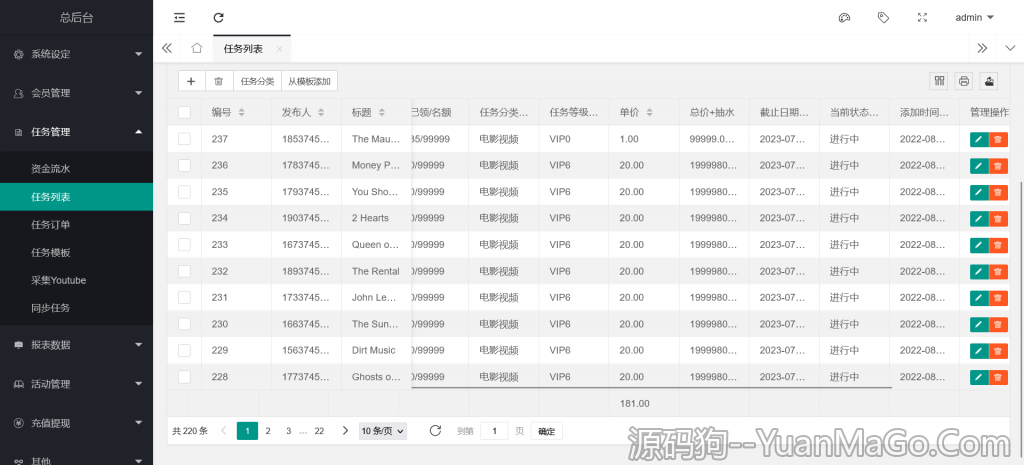Sort by 发布人 column arrows
Screen dimensions: 1024x465
coord(321,112)
